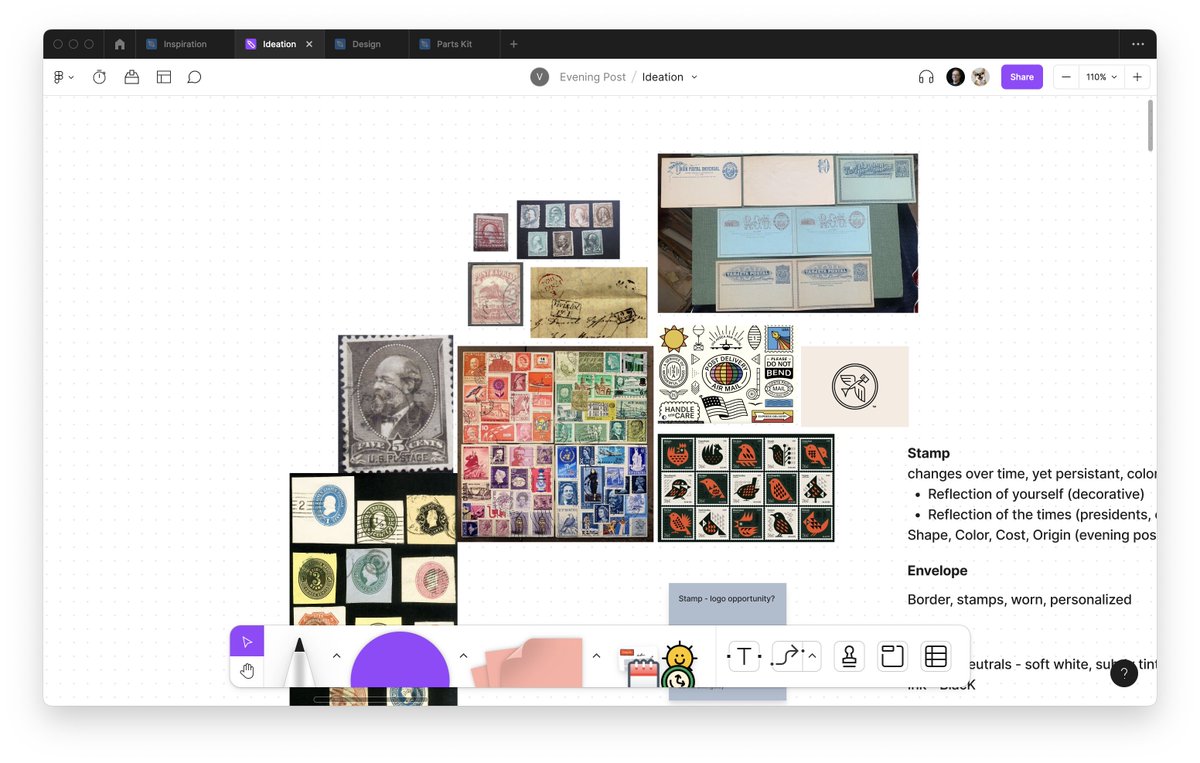Select the Section tool
1200x763 pixels.
[x=891, y=656]
